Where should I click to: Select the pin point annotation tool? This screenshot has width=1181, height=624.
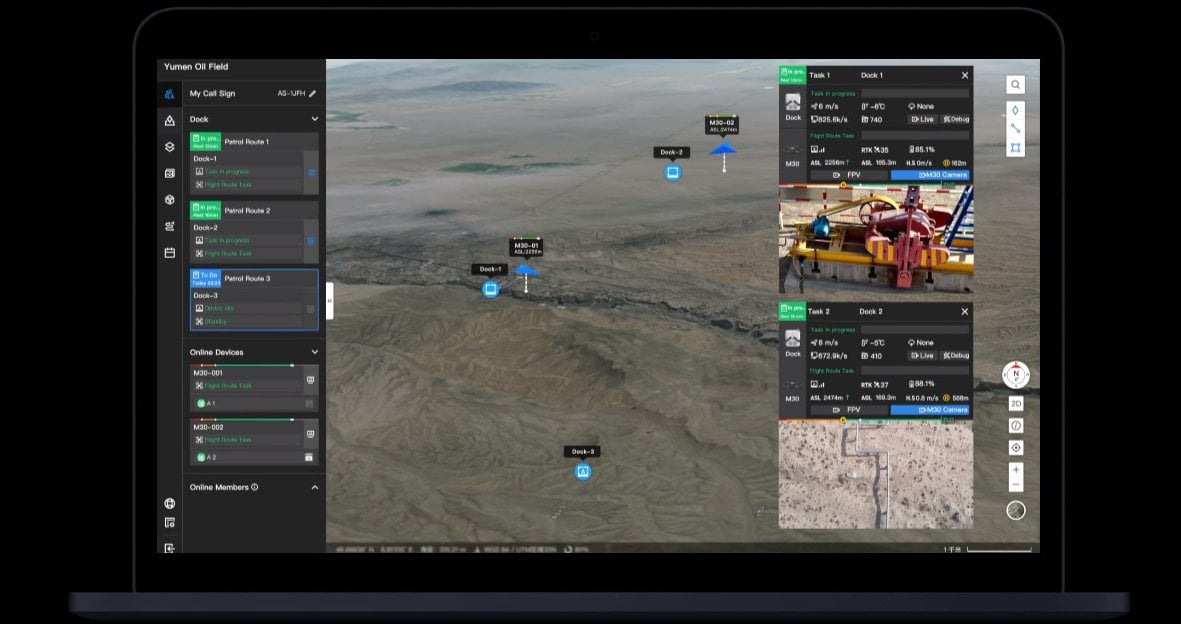(x=1016, y=110)
